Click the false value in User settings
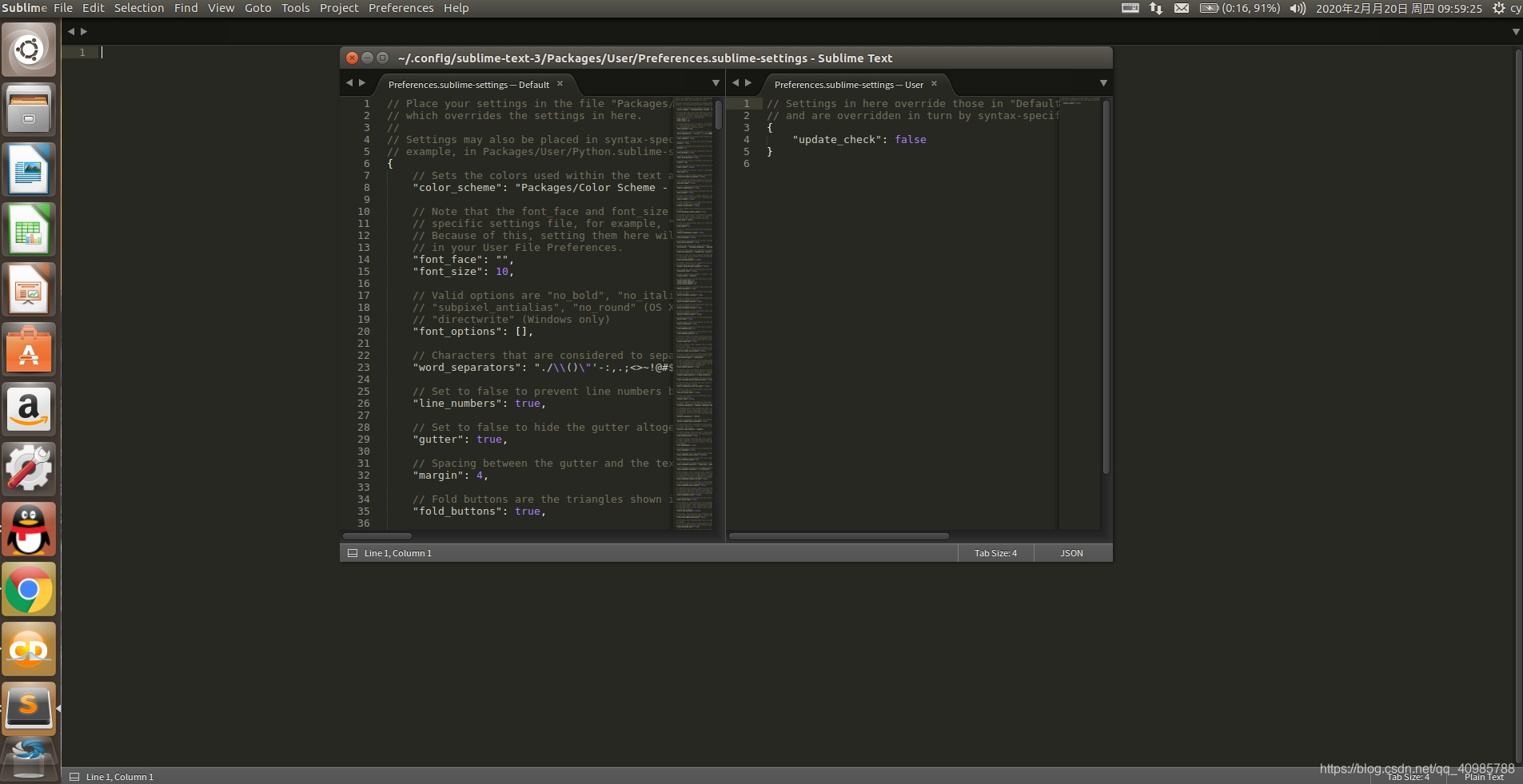1523x784 pixels. (911, 140)
